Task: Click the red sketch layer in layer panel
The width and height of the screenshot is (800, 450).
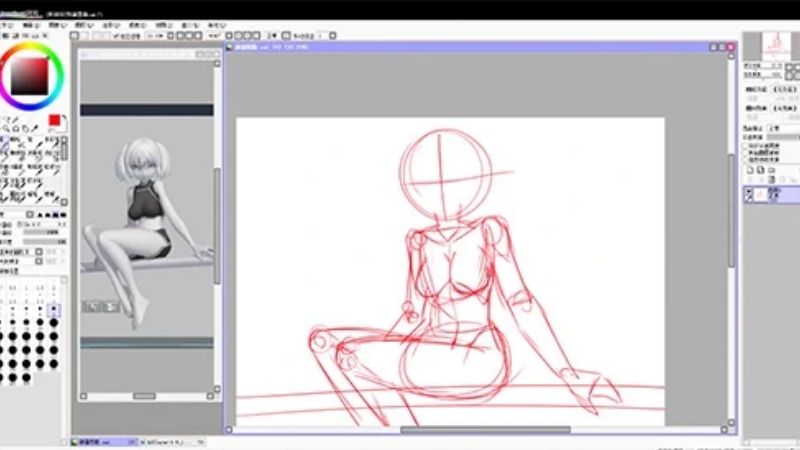Action: [770, 194]
